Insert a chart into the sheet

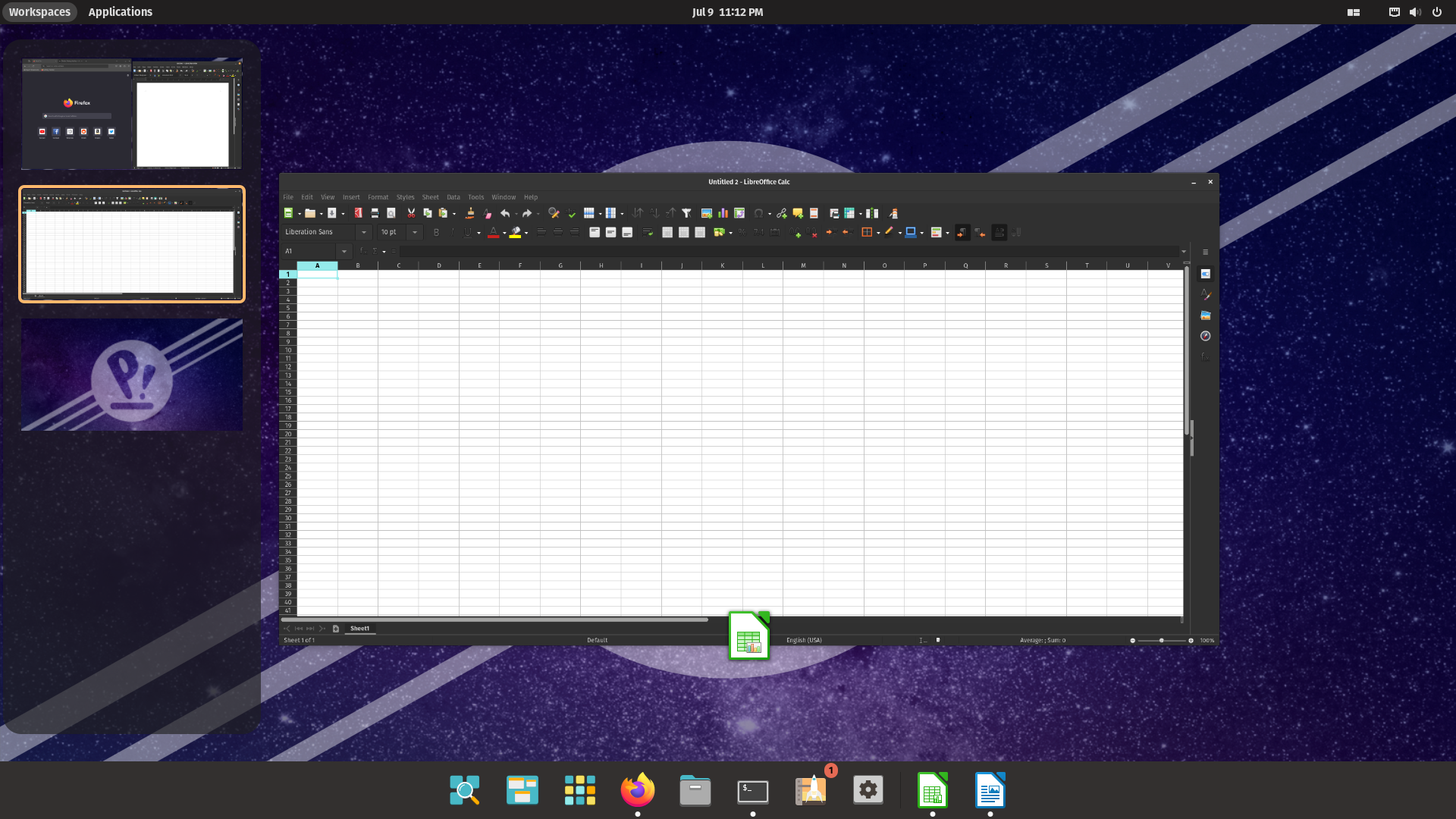click(723, 213)
